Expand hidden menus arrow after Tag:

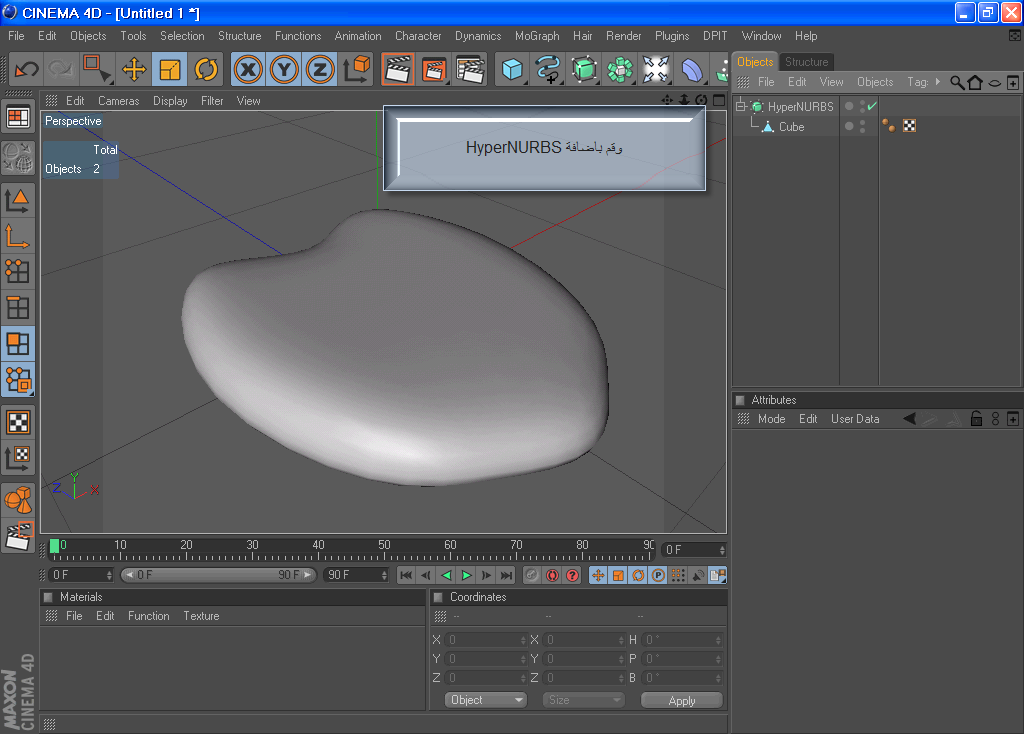[x=938, y=82]
